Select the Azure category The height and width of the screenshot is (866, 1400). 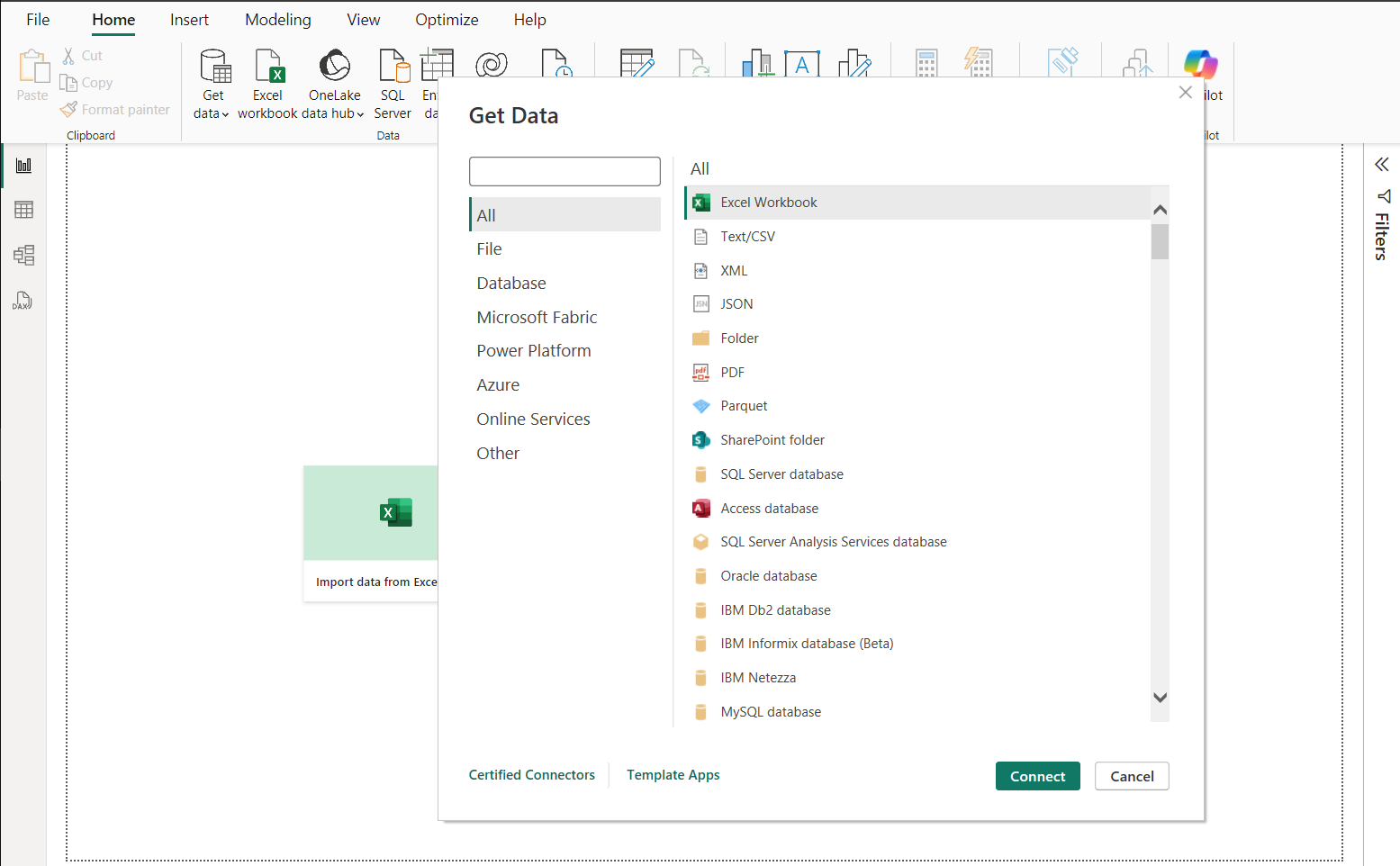point(565,385)
